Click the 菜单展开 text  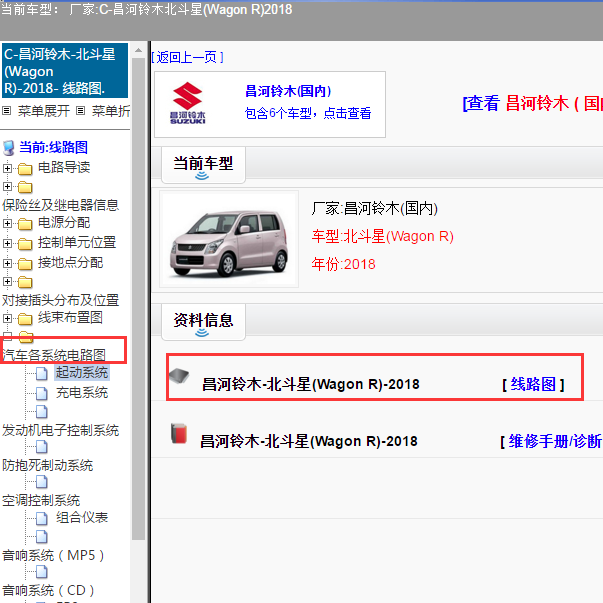click(43, 111)
